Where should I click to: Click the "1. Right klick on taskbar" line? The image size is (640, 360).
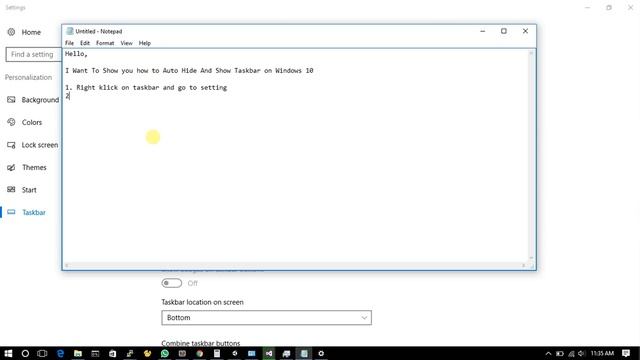[146, 87]
